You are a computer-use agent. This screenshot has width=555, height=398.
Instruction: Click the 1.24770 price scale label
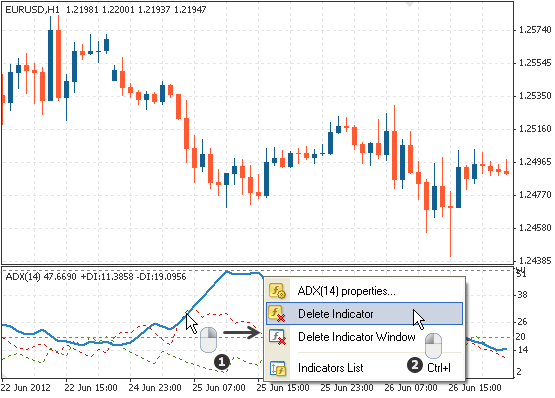pyautogui.click(x=534, y=195)
